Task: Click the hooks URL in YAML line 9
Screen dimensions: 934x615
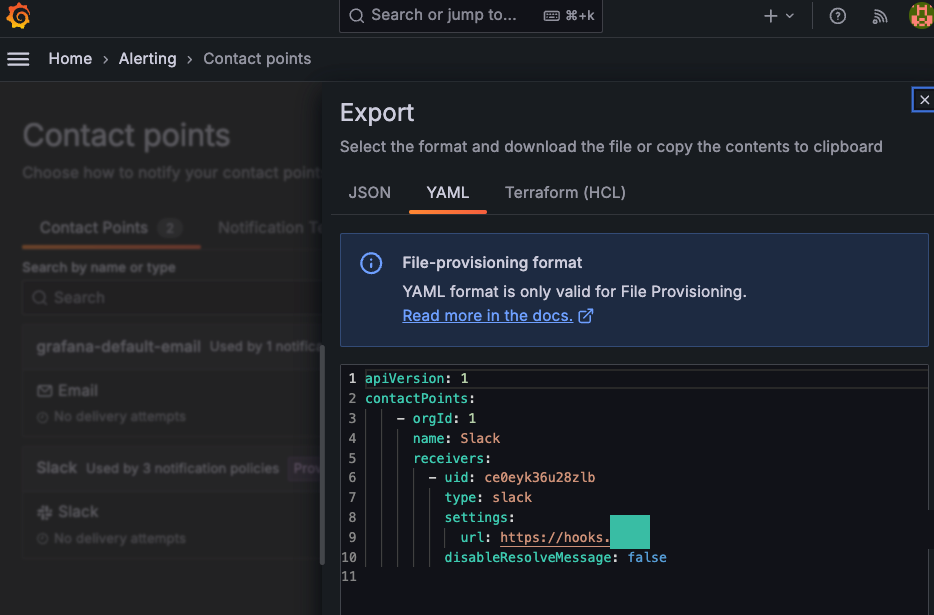Action: 555,538
